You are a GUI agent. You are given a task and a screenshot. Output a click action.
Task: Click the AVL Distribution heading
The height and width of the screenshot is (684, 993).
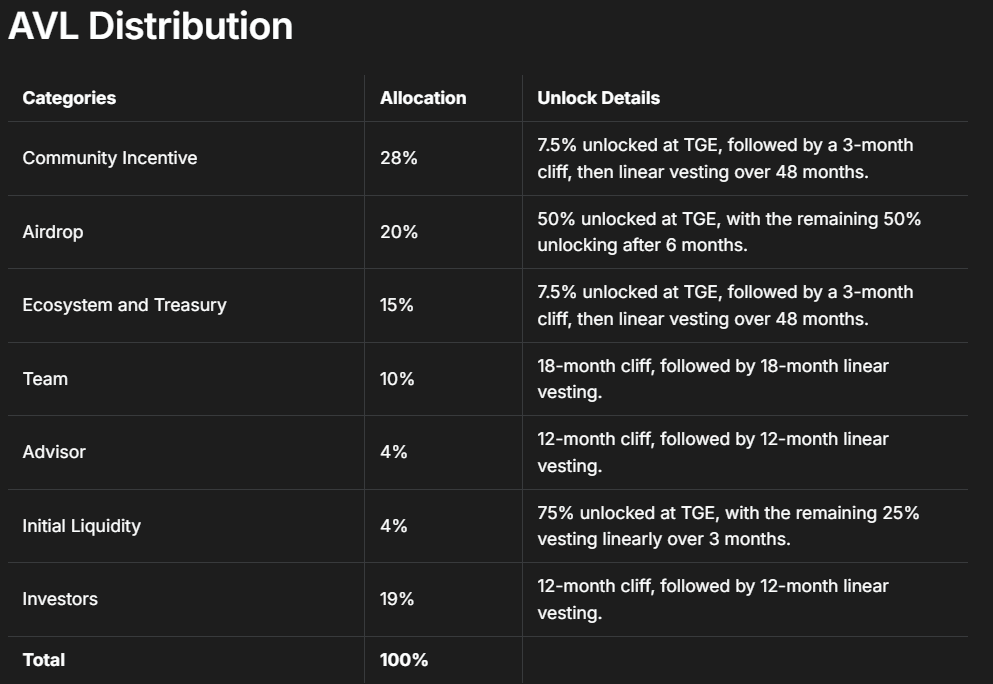(x=151, y=26)
